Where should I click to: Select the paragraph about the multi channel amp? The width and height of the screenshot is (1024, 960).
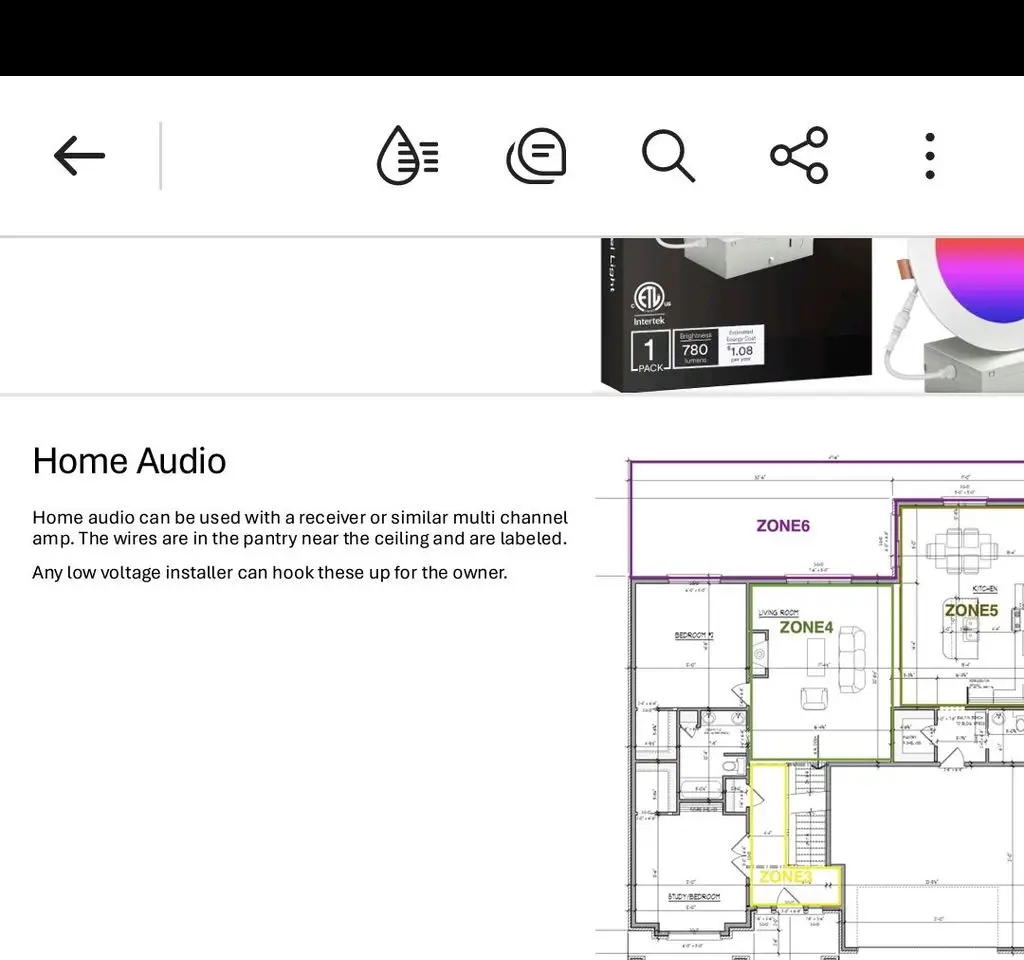coord(300,528)
